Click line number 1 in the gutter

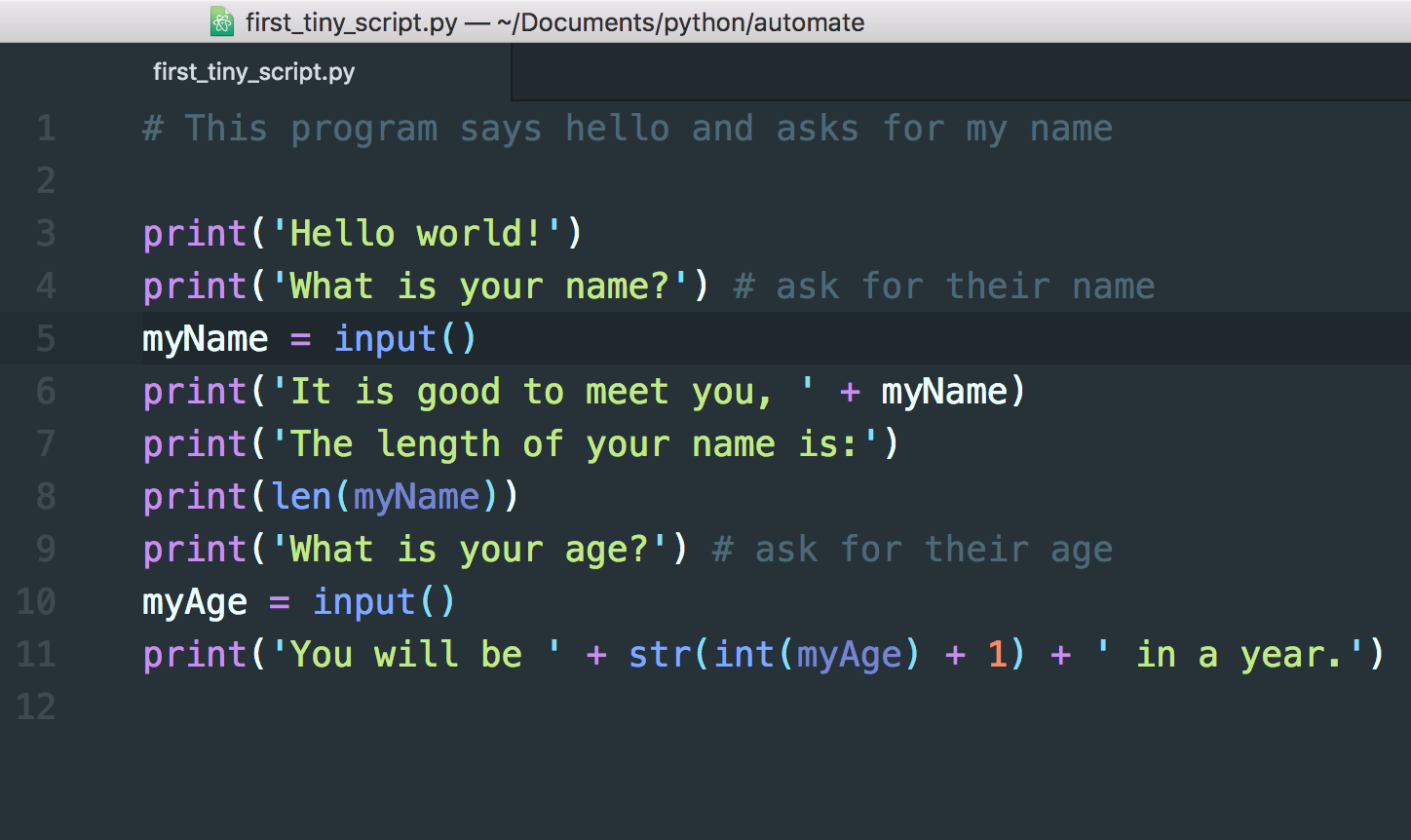(x=45, y=128)
